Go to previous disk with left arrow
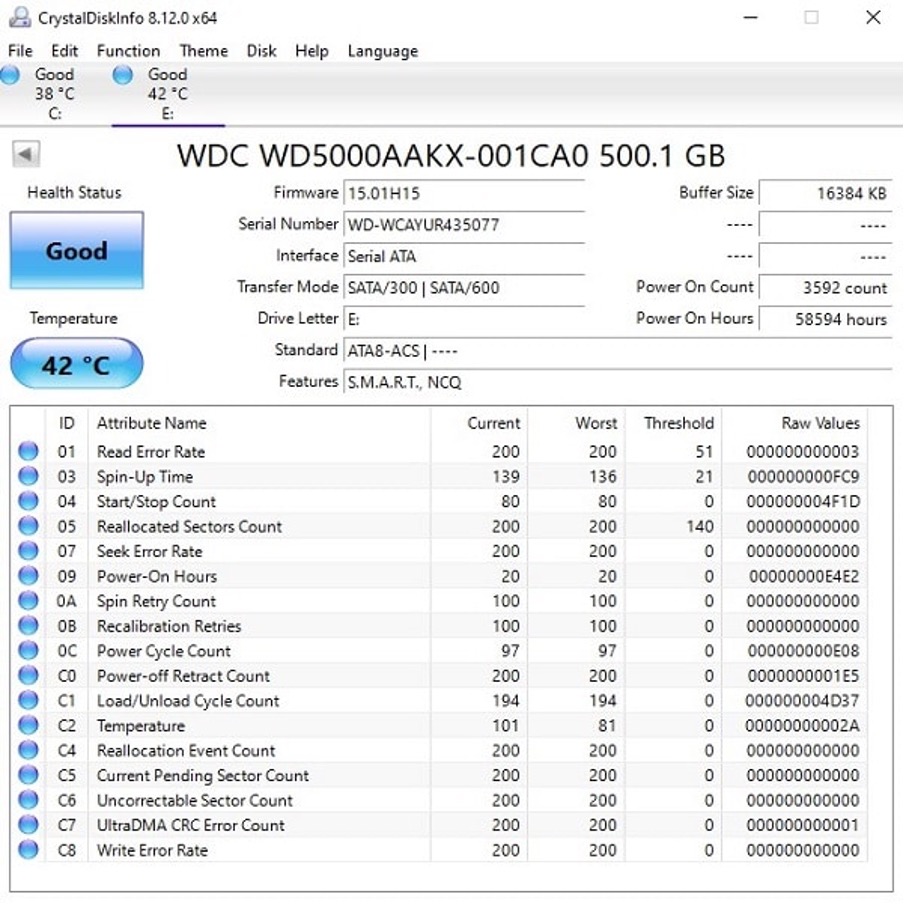Viewport: 904px width, 904px height. point(26,154)
